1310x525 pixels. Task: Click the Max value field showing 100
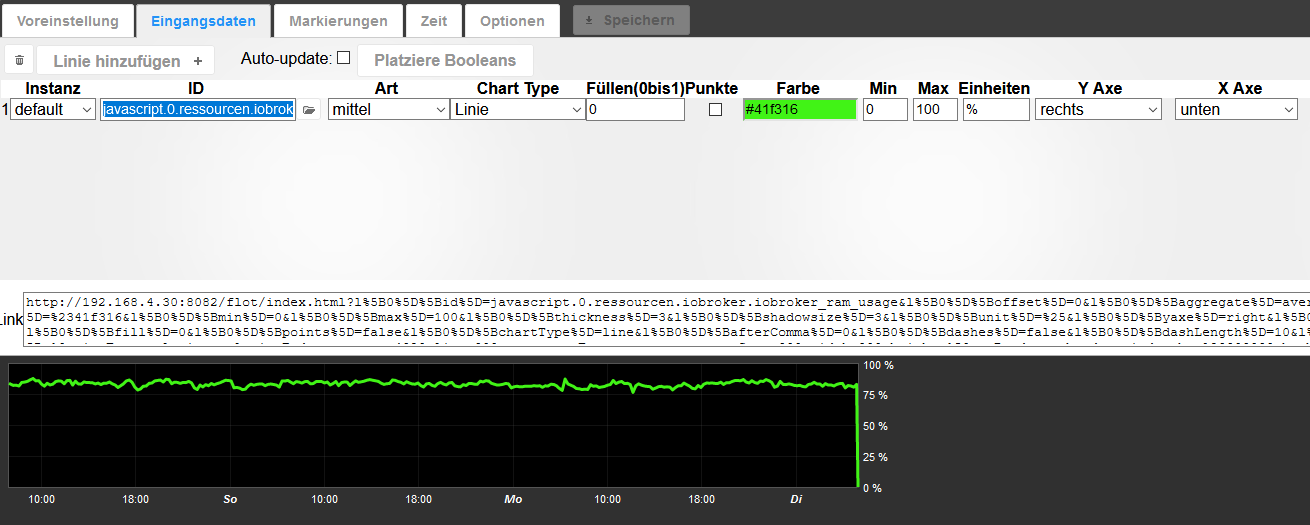coord(935,109)
